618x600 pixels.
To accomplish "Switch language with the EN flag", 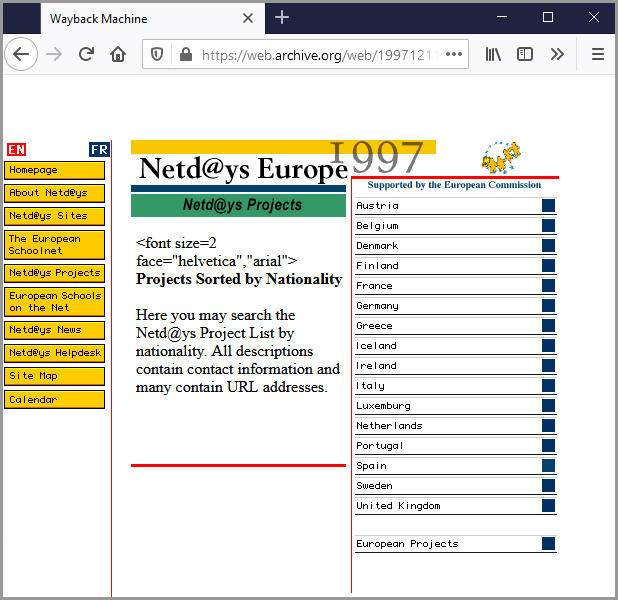I will click(16, 150).
